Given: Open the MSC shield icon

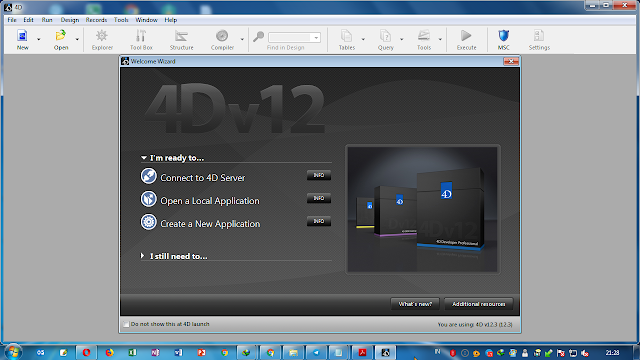Looking at the screenshot, I should click(x=504, y=36).
